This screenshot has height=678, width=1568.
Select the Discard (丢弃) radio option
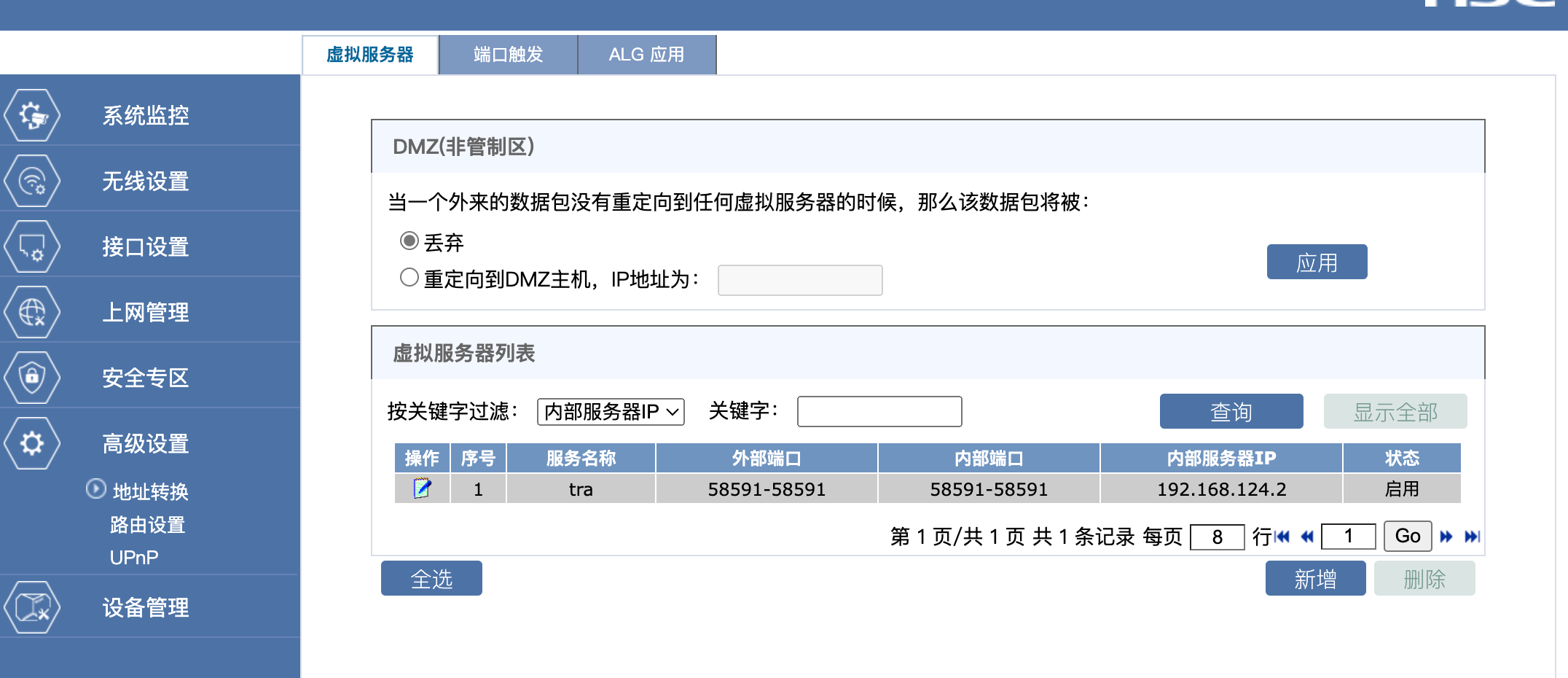[409, 241]
